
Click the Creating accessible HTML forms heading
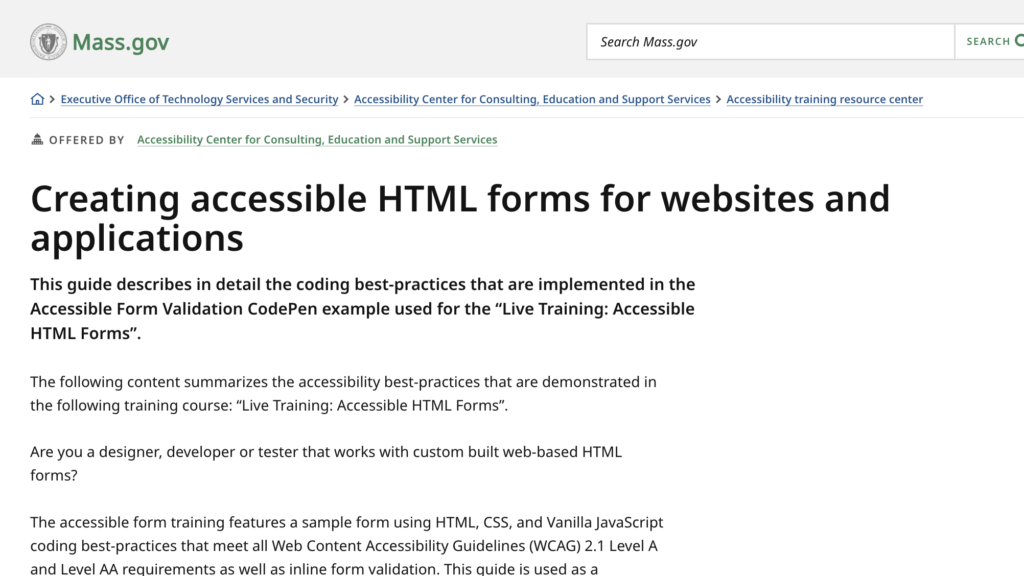[x=460, y=218]
